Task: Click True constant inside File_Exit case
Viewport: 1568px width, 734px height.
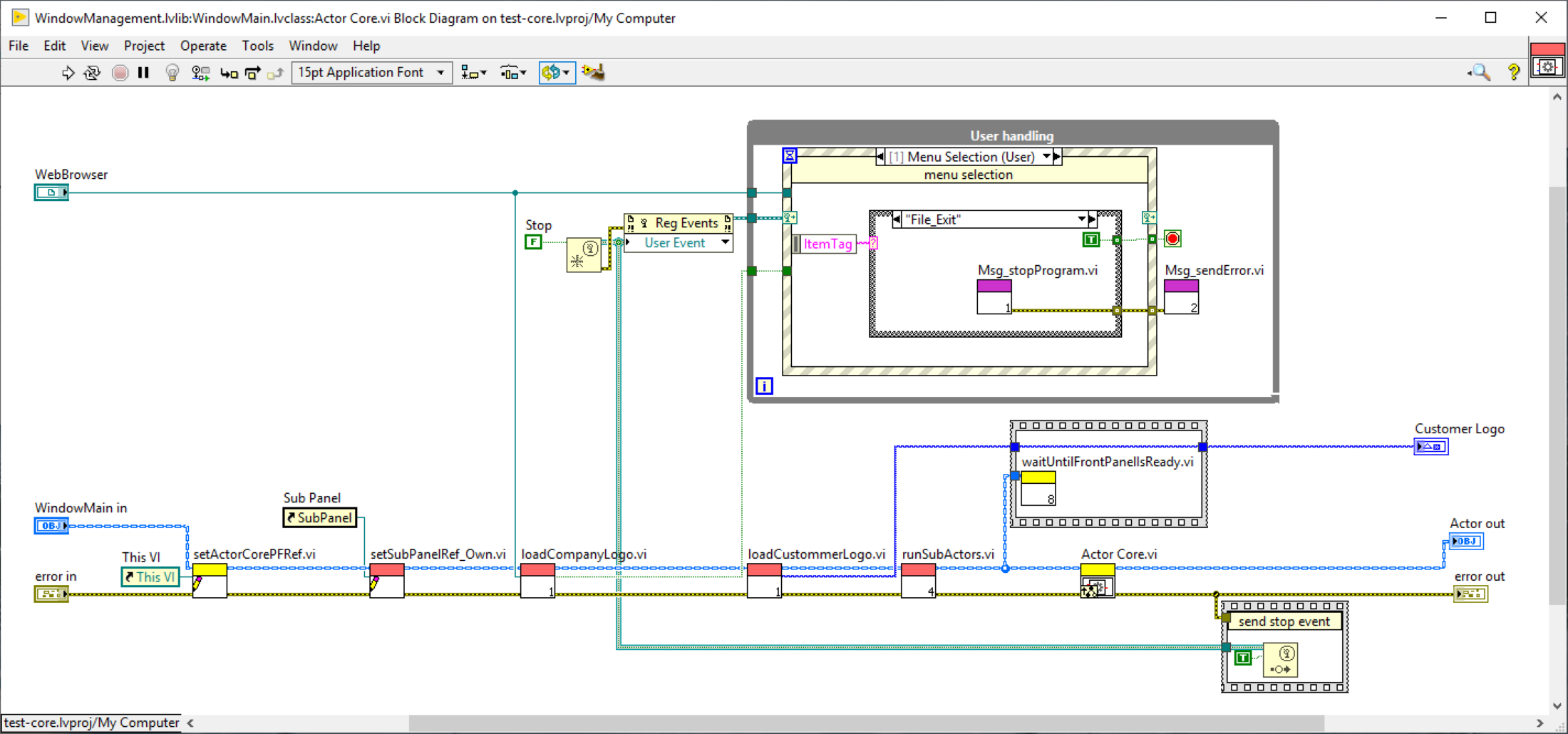Action: [1091, 240]
